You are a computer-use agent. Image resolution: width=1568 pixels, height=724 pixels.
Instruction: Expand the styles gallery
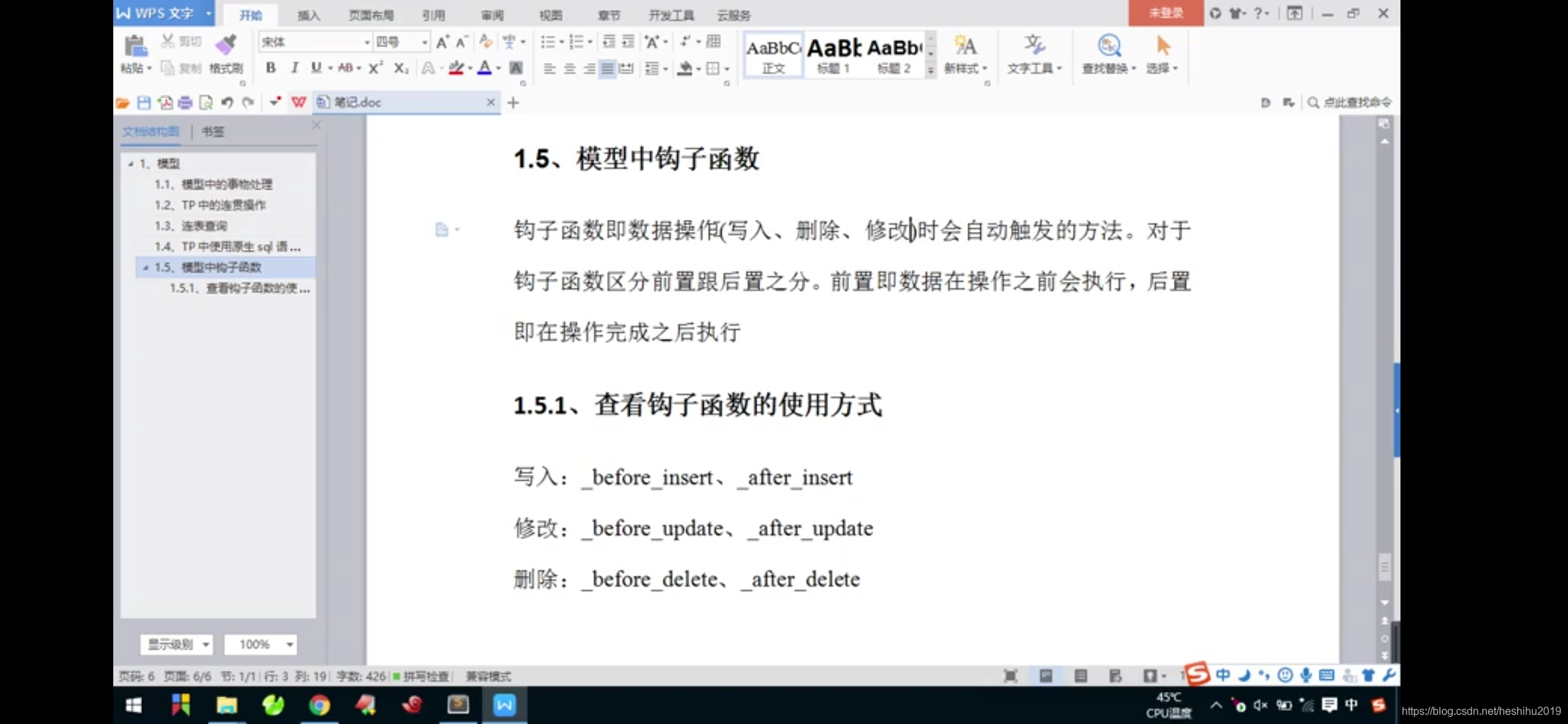931,70
